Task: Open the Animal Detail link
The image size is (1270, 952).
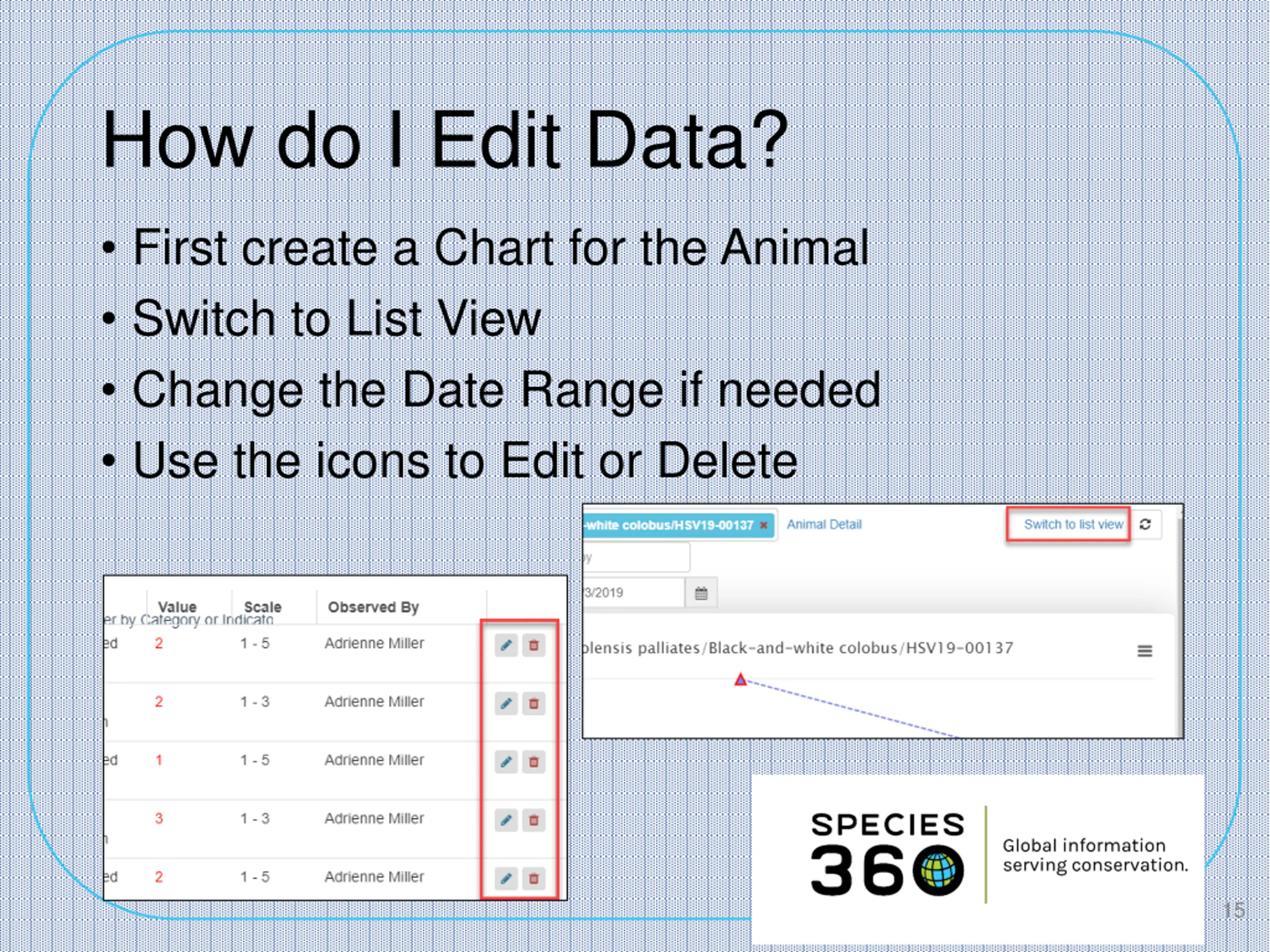Action: pos(824,525)
